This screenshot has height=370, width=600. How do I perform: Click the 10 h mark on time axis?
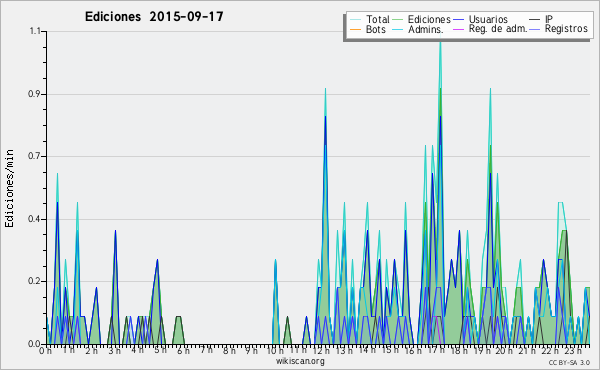pyautogui.click(x=275, y=350)
